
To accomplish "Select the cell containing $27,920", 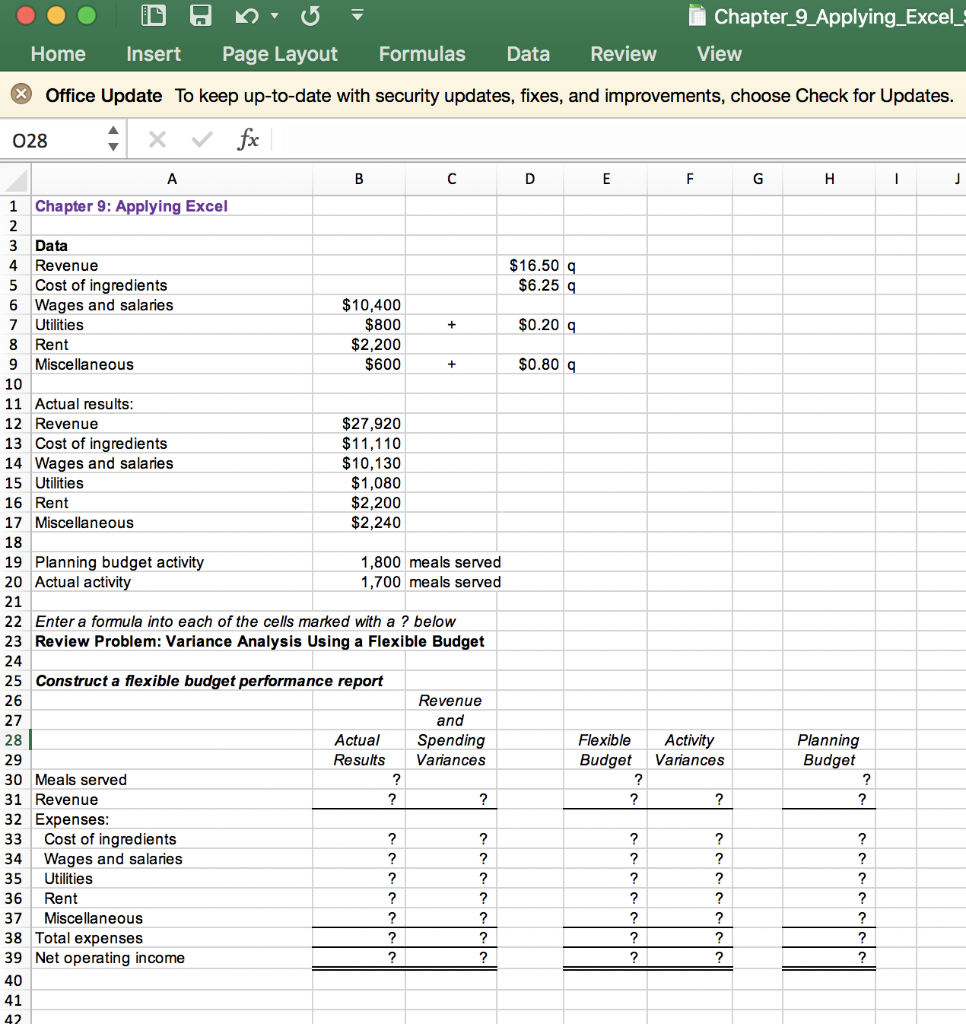I will [359, 423].
